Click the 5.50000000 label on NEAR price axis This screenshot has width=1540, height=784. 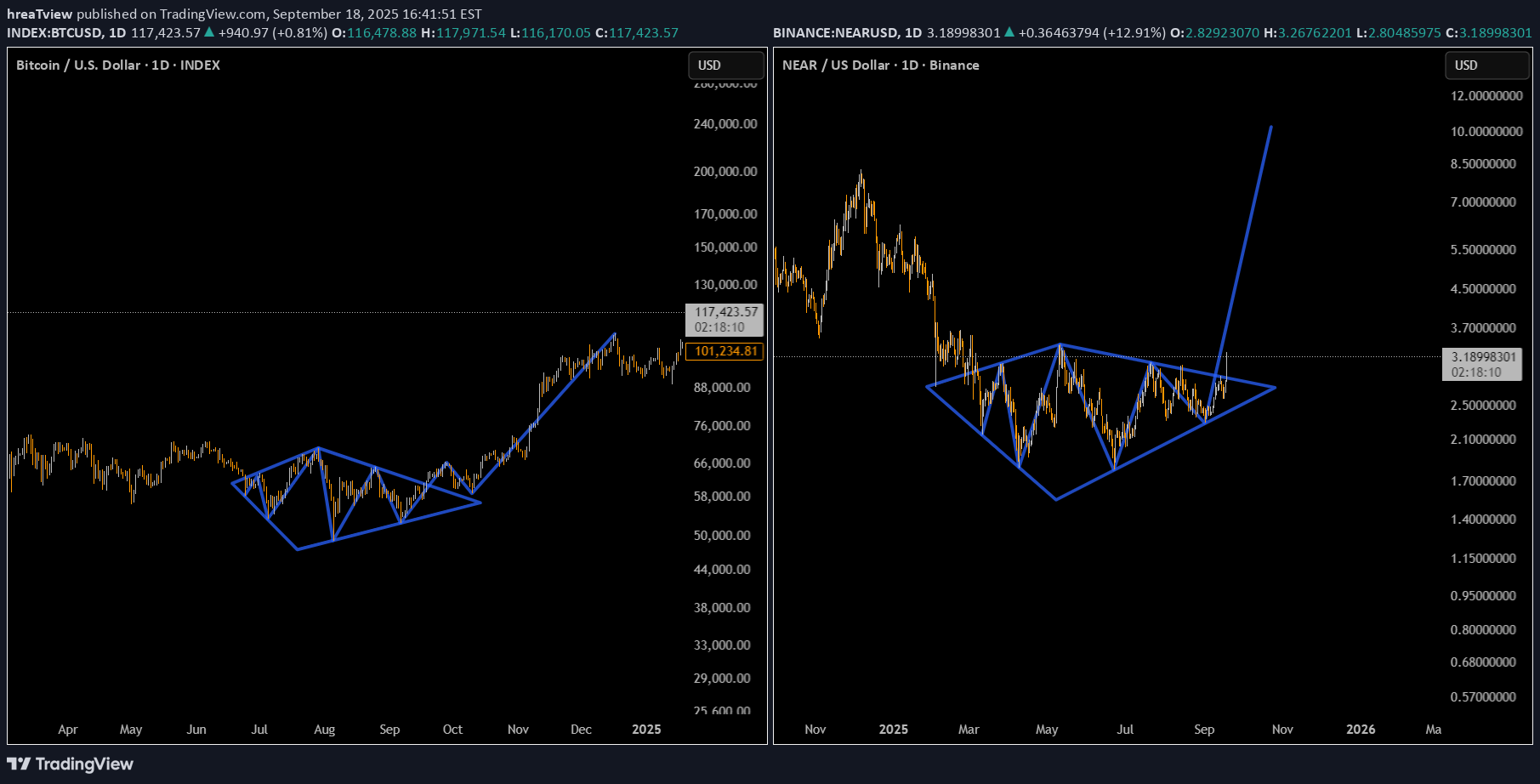[1483, 250]
